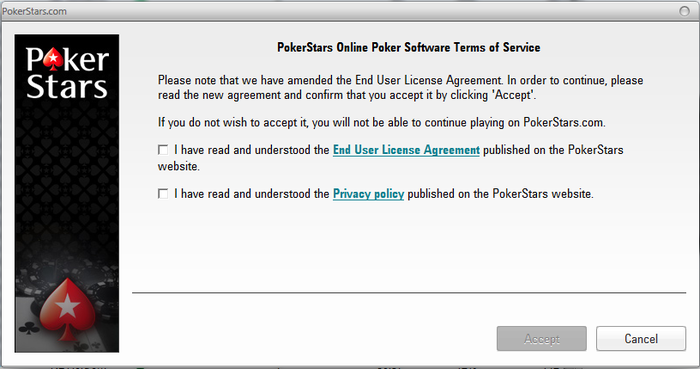Click the black club symbol on the card
The height and width of the screenshot is (369, 700).
point(29,328)
